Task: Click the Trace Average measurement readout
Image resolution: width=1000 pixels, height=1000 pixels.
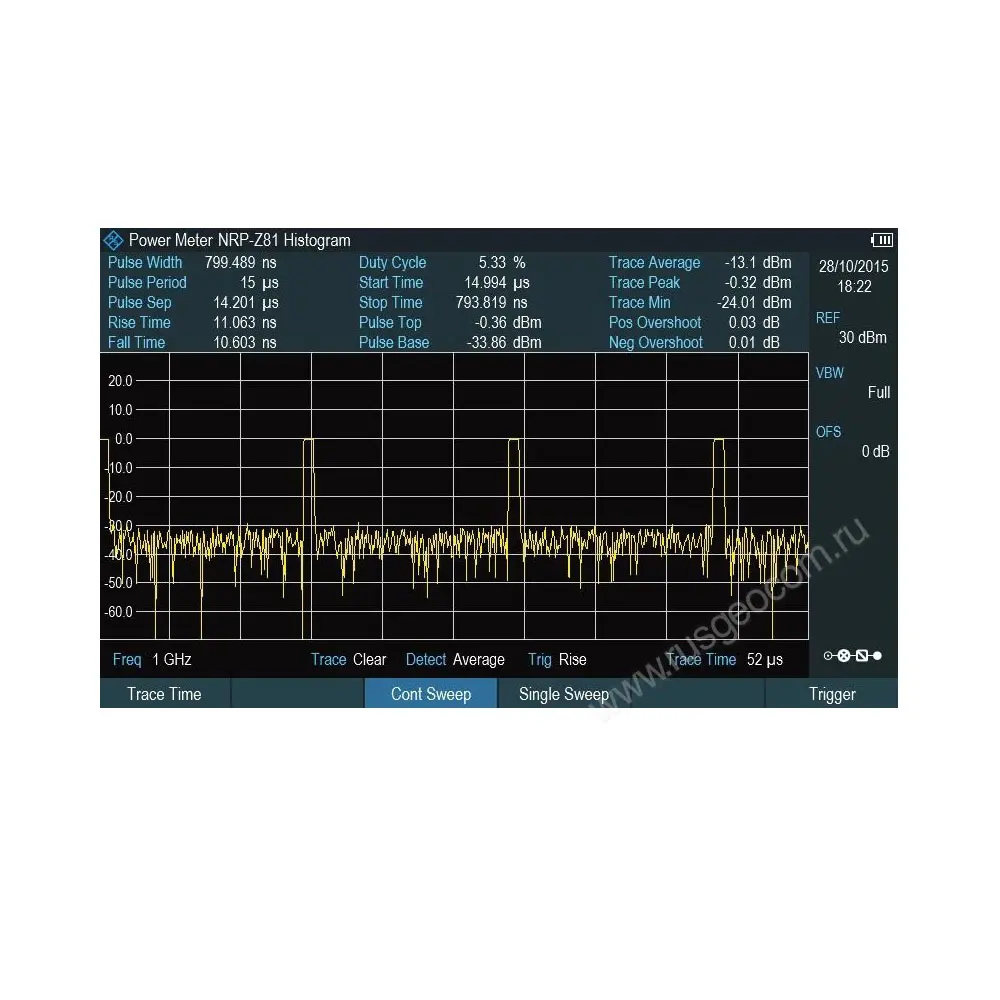Action: pos(699,263)
